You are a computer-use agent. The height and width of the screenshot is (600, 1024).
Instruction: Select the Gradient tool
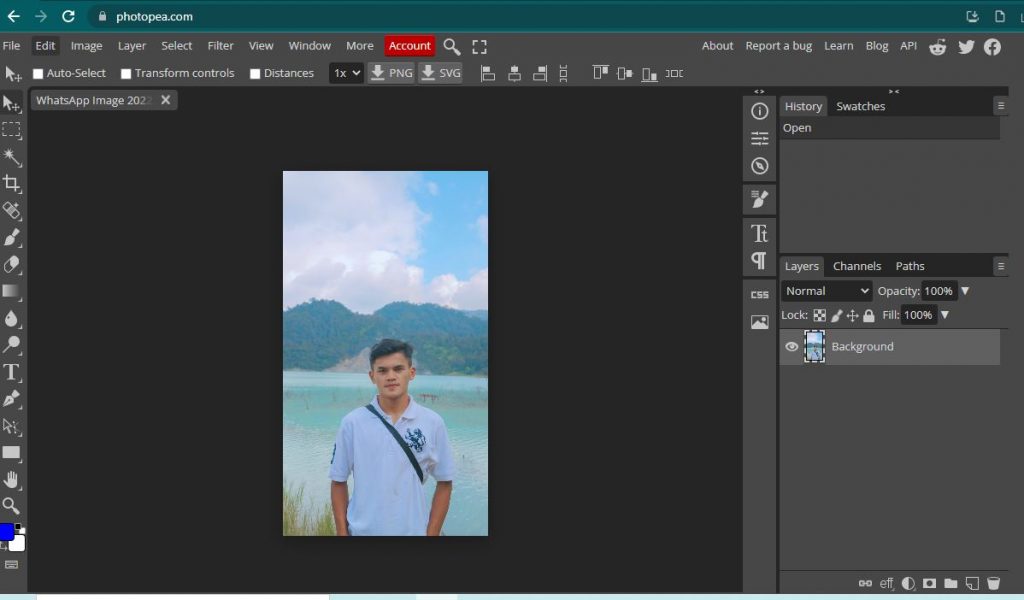point(11,291)
